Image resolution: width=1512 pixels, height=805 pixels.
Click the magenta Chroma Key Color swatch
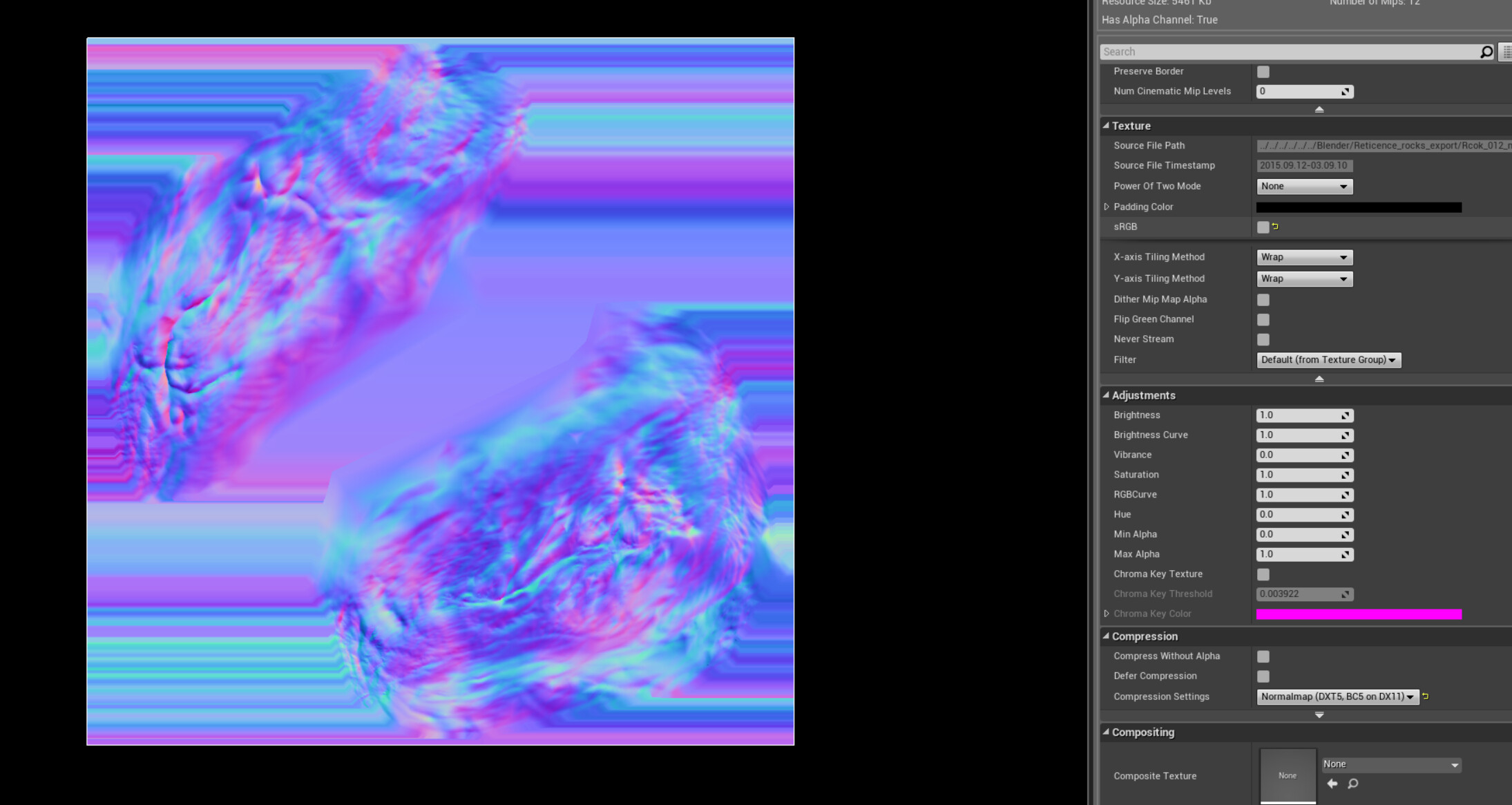(x=1359, y=614)
